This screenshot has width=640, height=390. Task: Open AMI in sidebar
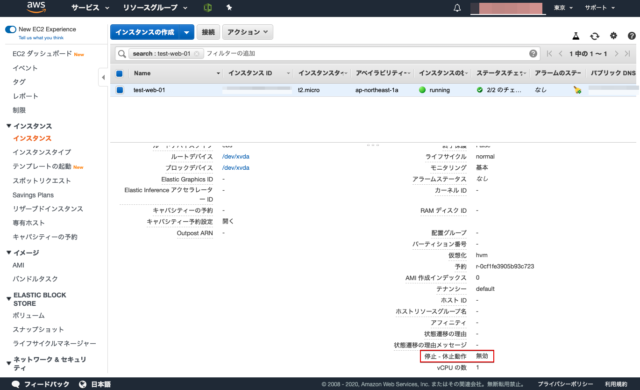18,265
